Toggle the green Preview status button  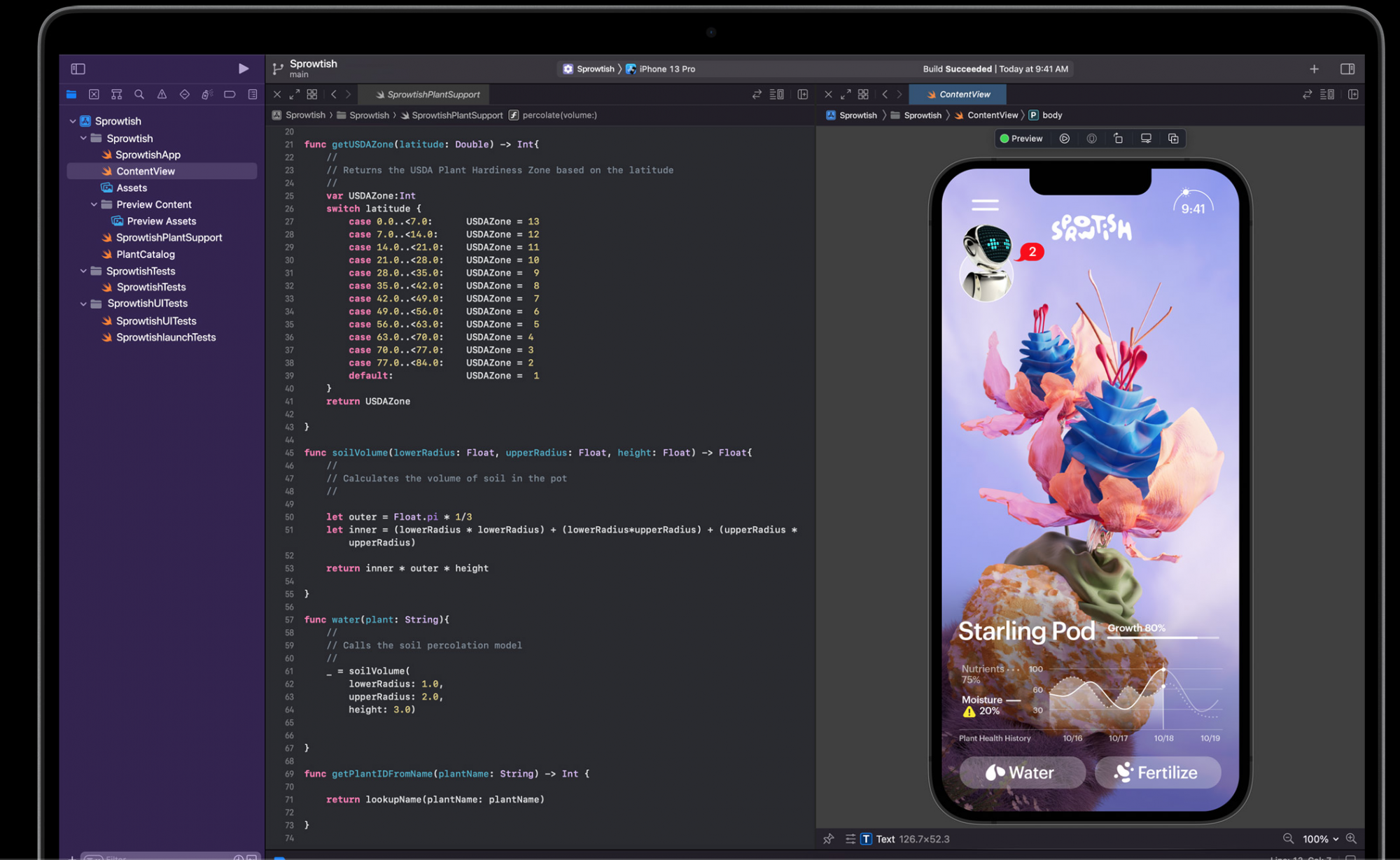[1021, 139]
